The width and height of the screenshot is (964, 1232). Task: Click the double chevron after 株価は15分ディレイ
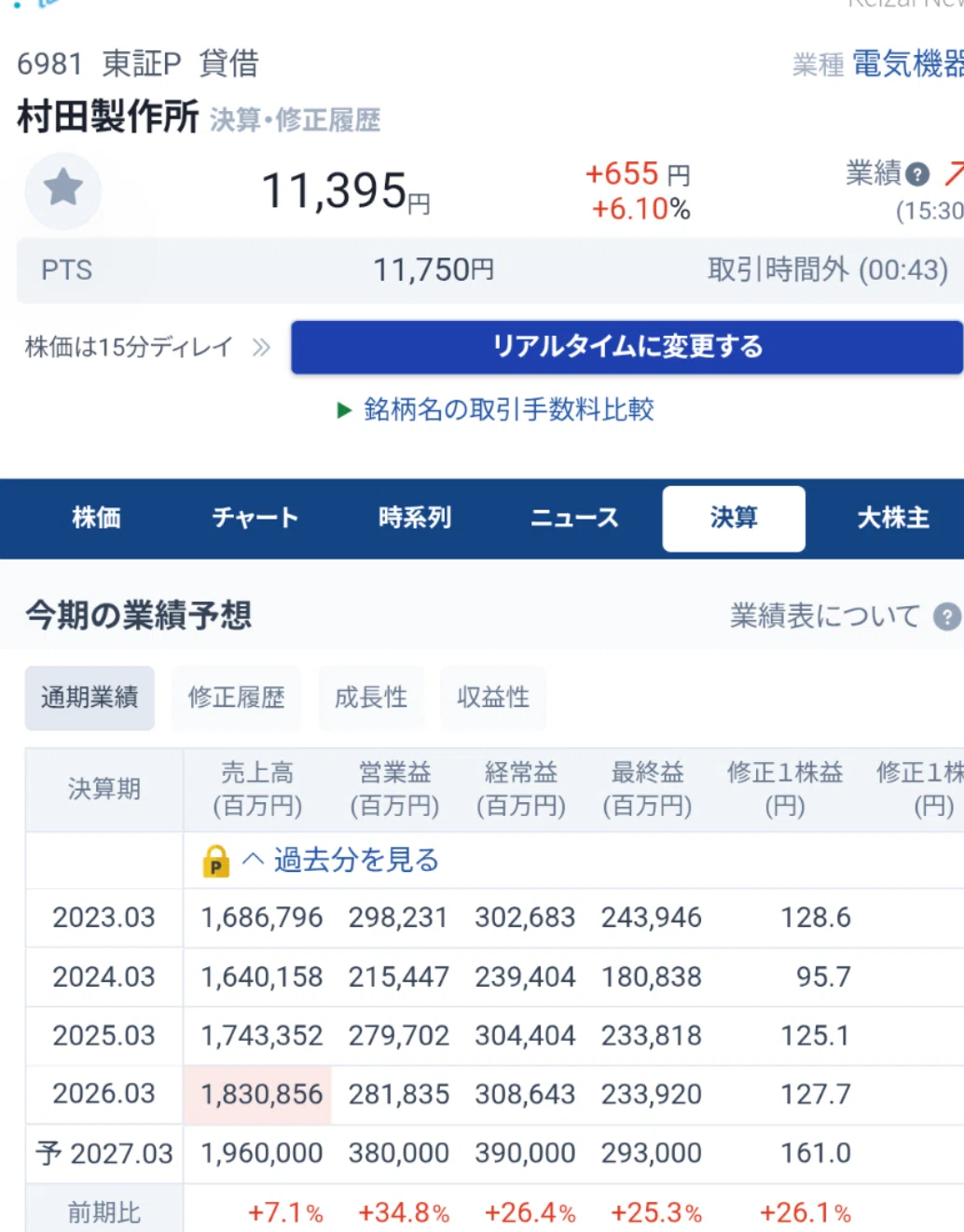click(261, 348)
